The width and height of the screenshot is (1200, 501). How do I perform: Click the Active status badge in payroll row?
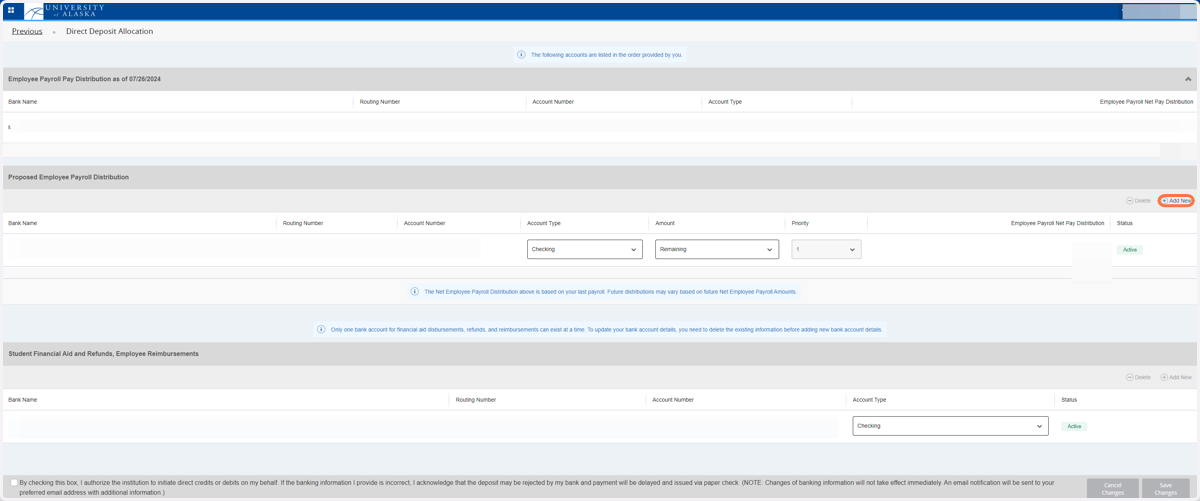pos(1130,250)
